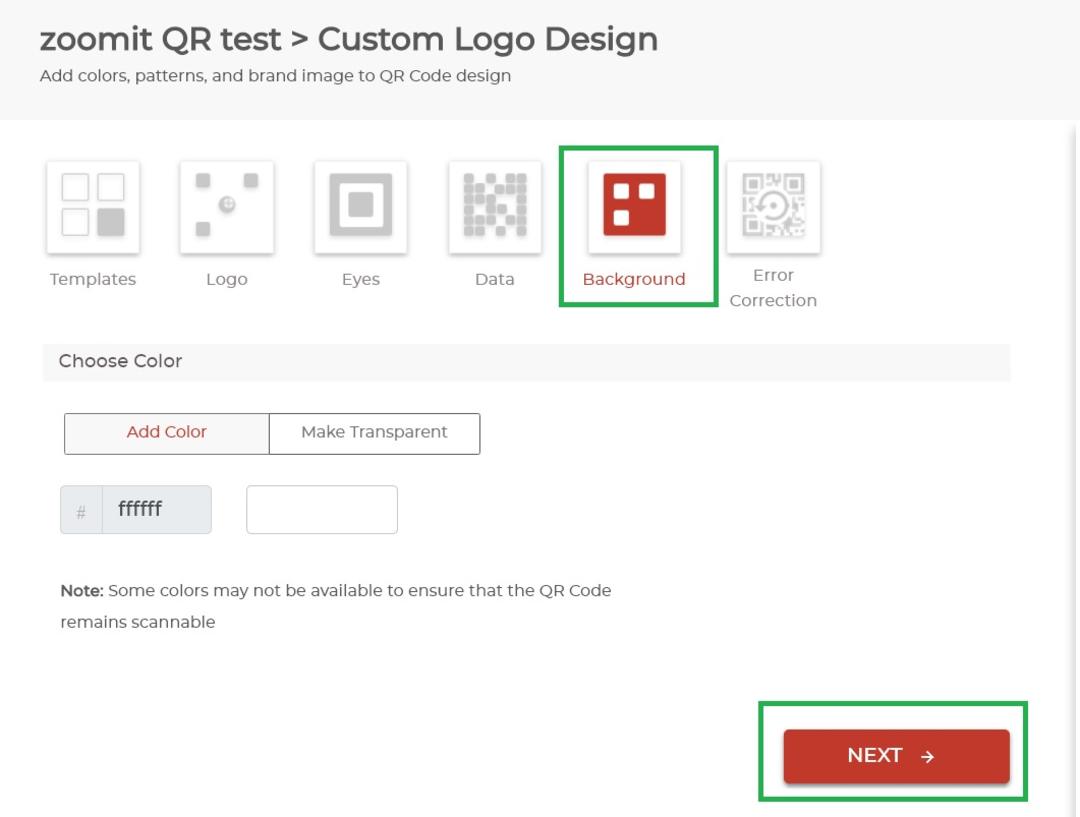Click the Data tab label
This screenshot has height=817, width=1080.
(495, 279)
